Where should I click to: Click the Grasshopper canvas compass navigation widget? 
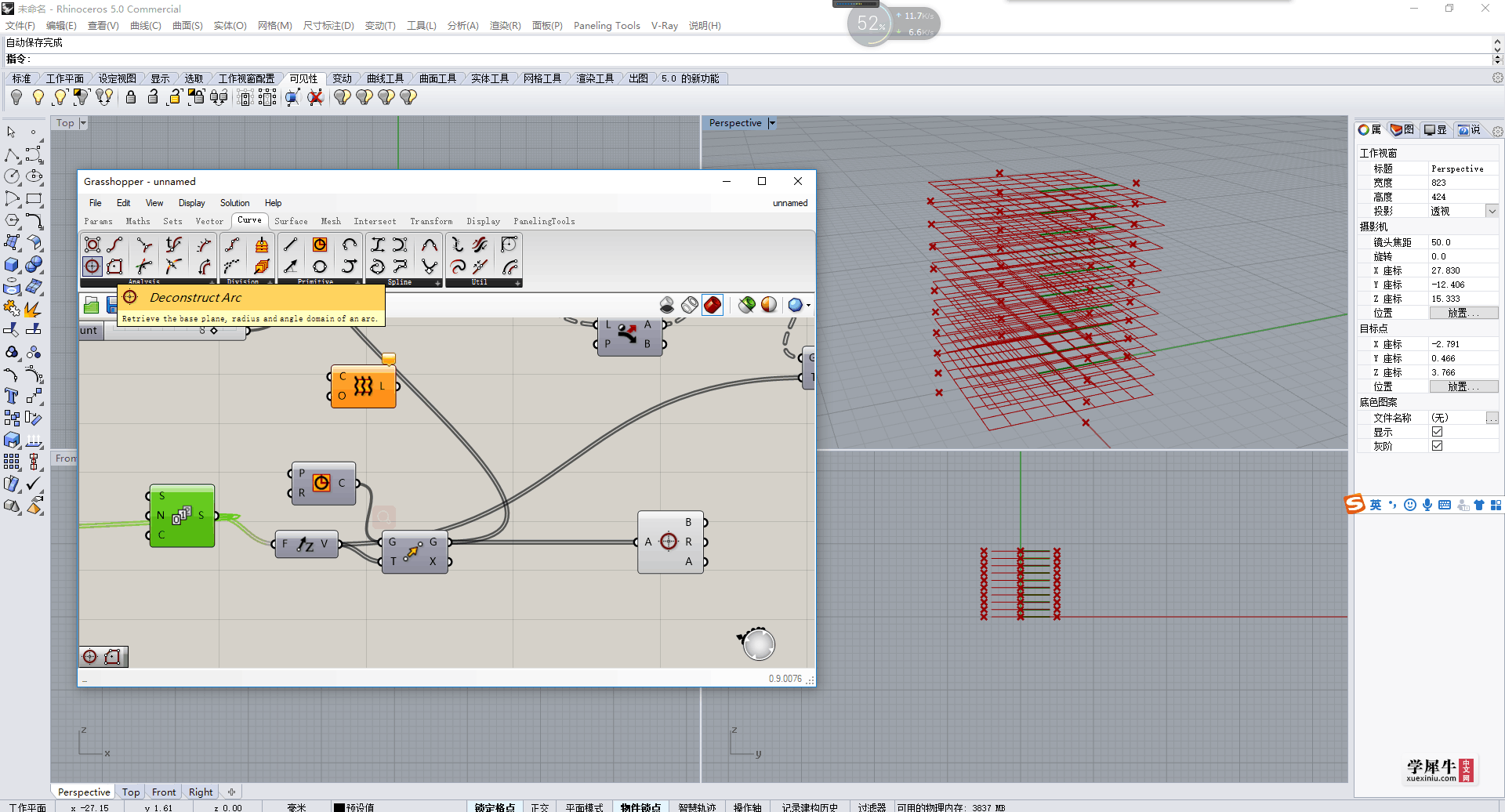tap(757, 643)
